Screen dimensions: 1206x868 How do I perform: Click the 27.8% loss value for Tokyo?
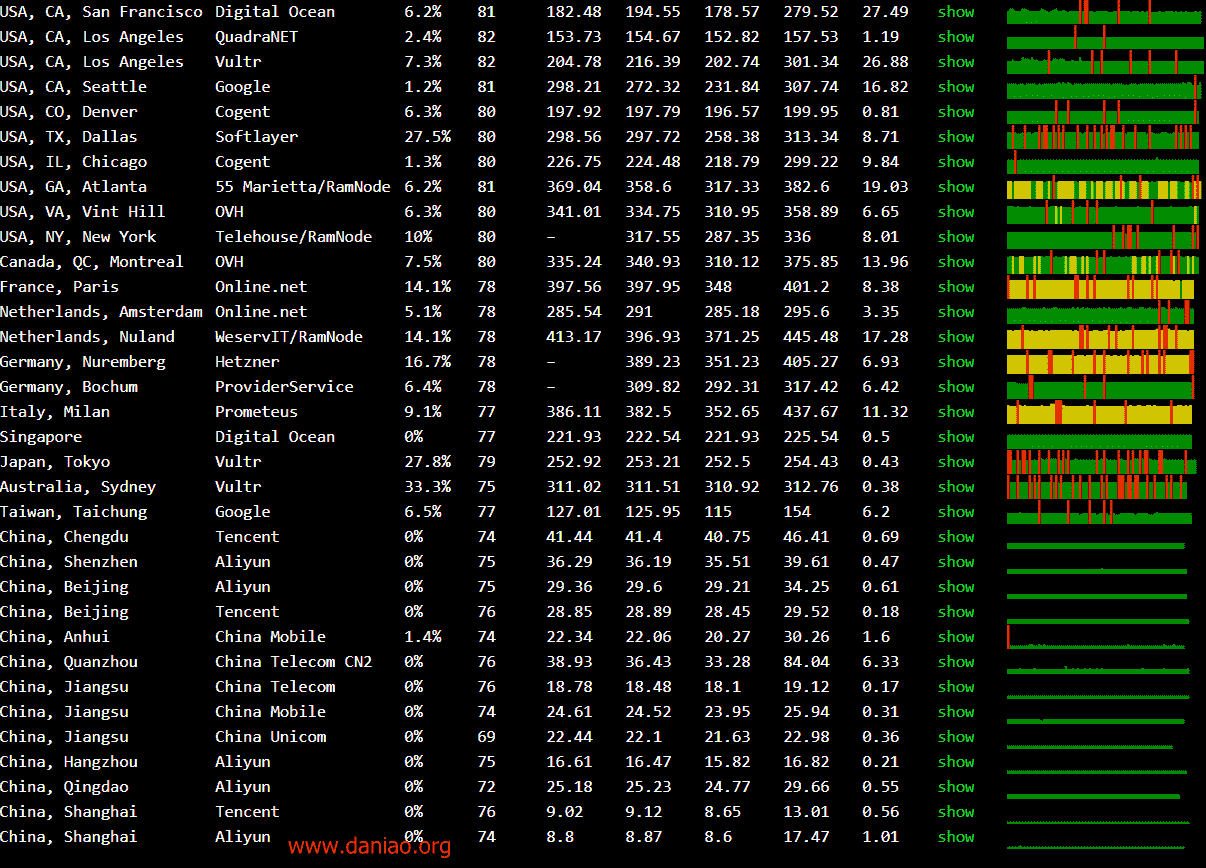(x=427, y=462)
